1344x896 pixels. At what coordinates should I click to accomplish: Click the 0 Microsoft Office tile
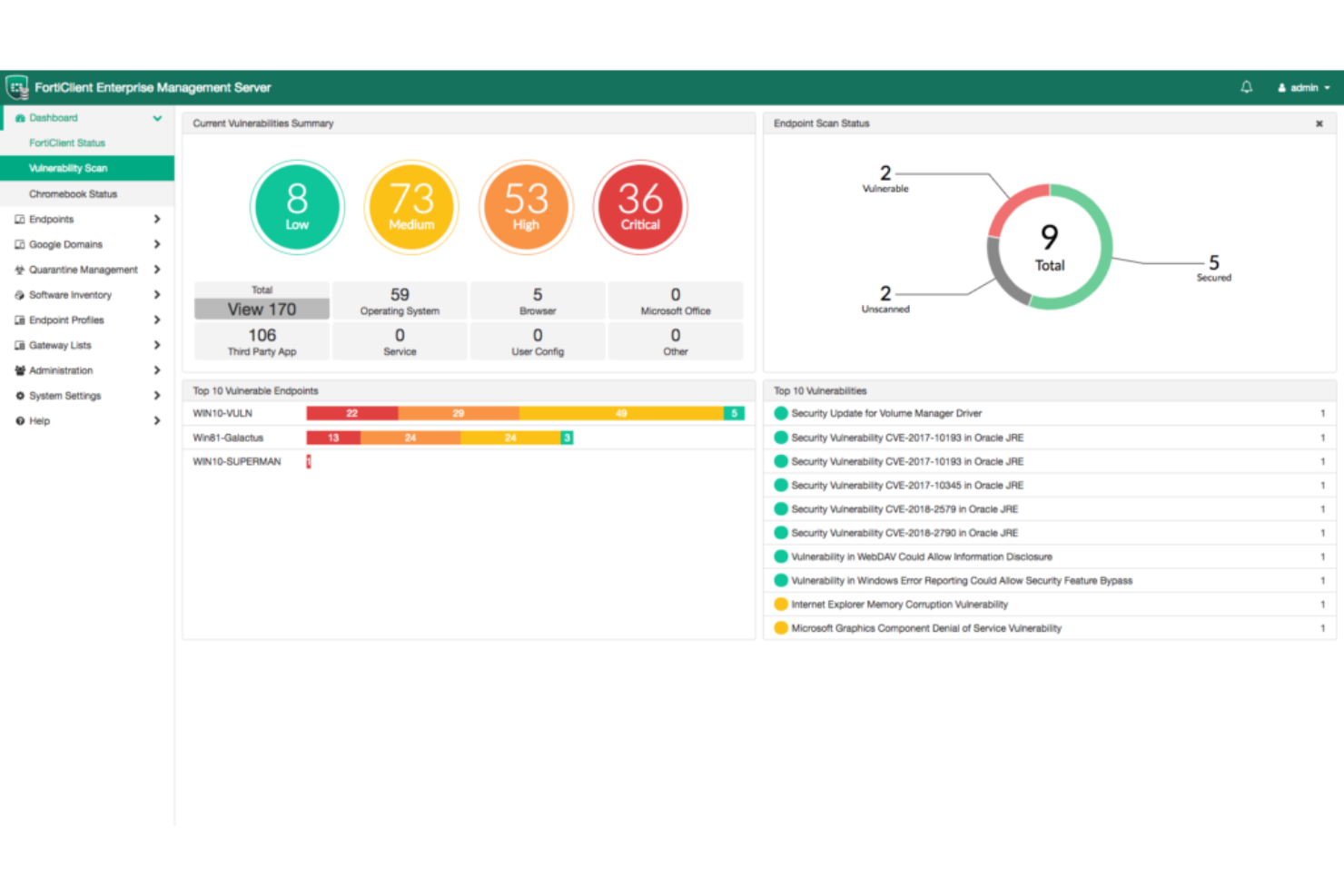tap(676, 300)
